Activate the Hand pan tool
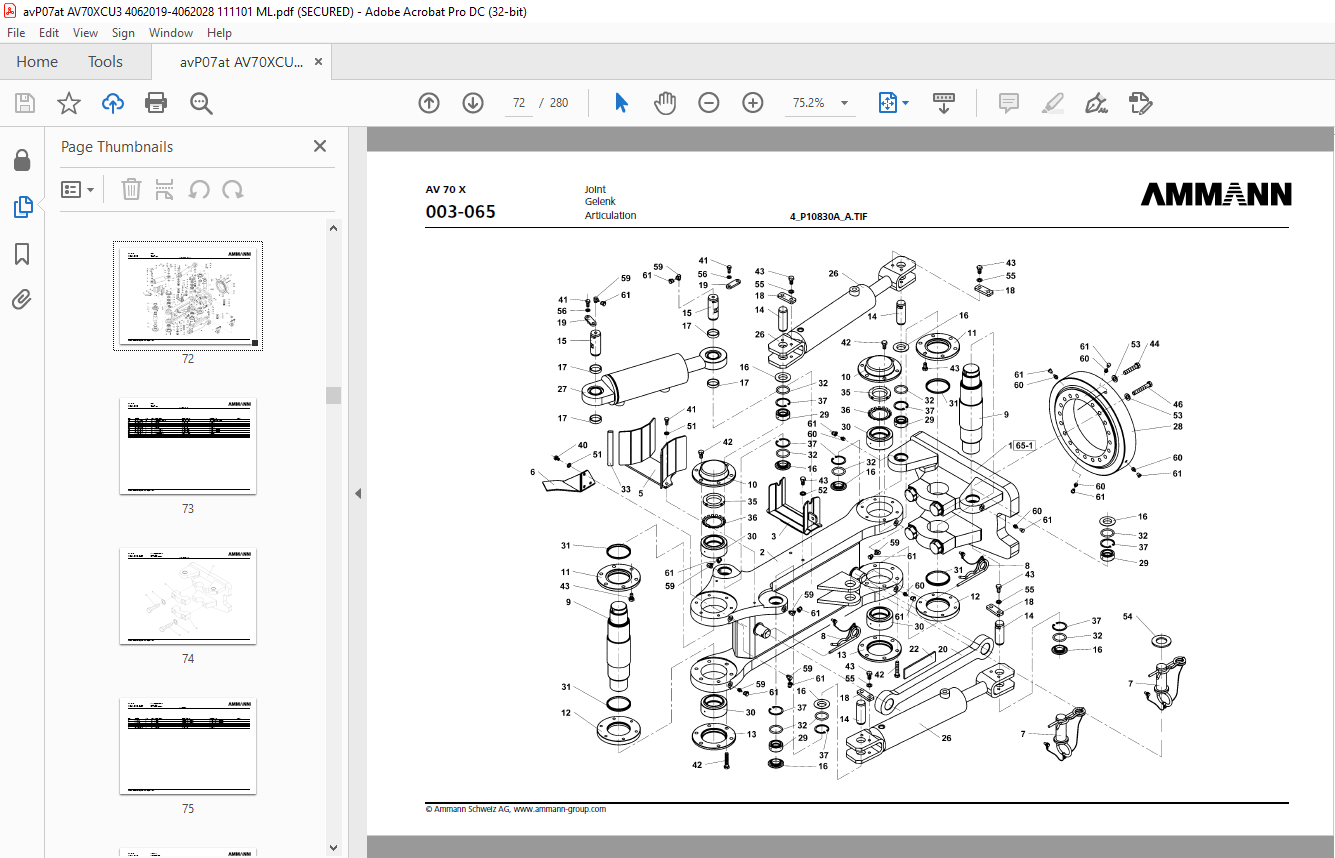 pos(665,103)
